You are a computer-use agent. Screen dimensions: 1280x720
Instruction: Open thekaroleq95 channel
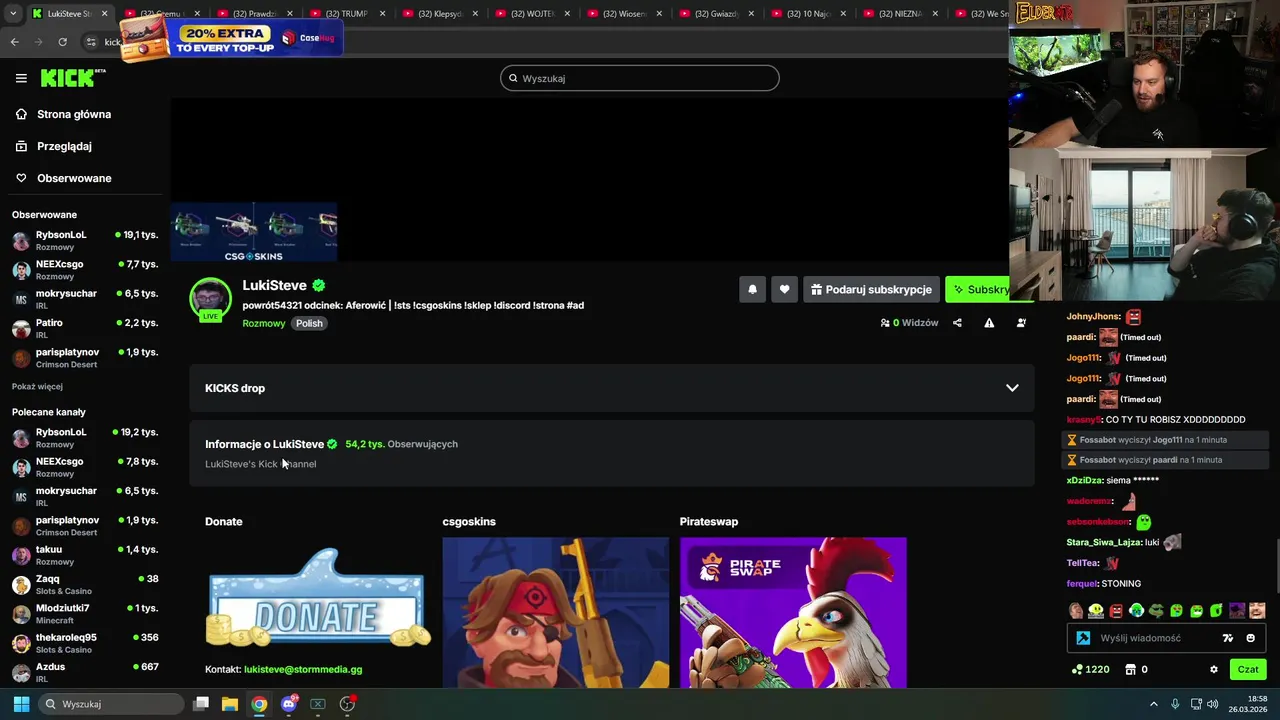[85, 643]
